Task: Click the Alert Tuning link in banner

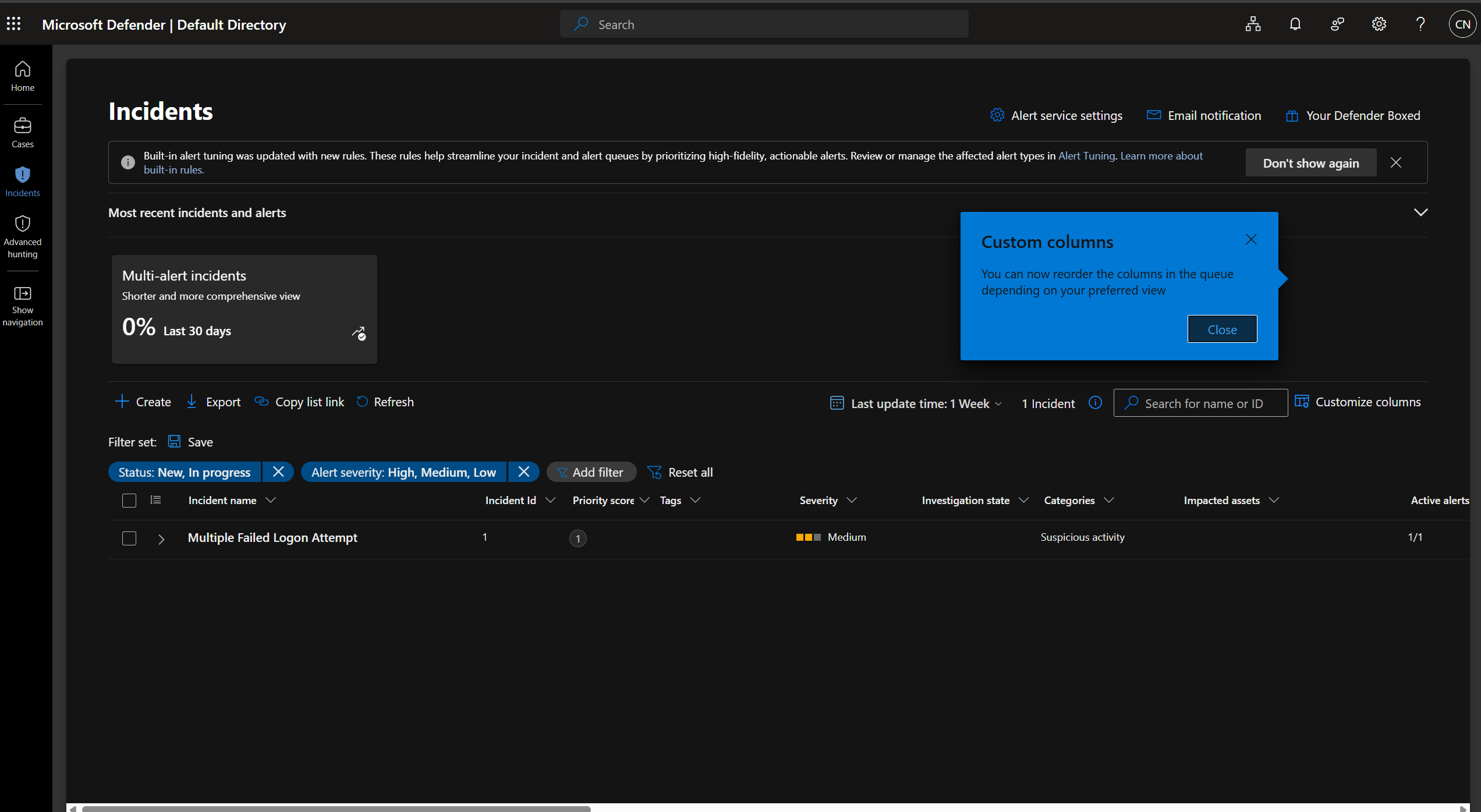Action: [1086, 155]
